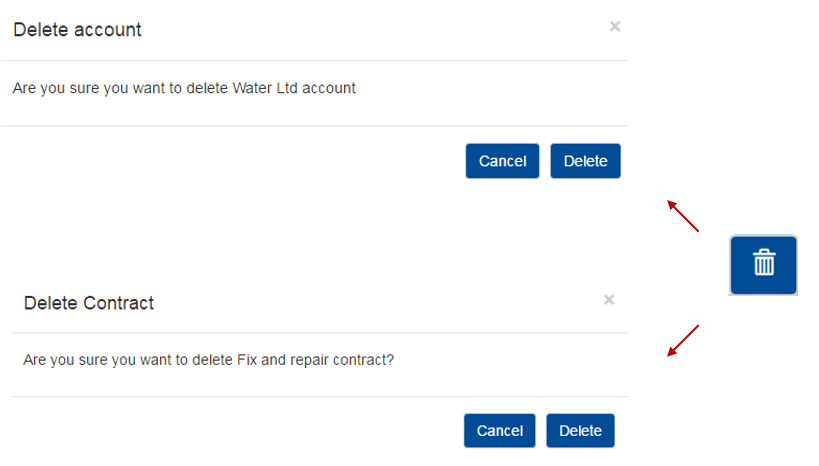Cancel deleting the Fix and repair contract
The height and width of the screenshot is (466, 819).
point(499,430)
